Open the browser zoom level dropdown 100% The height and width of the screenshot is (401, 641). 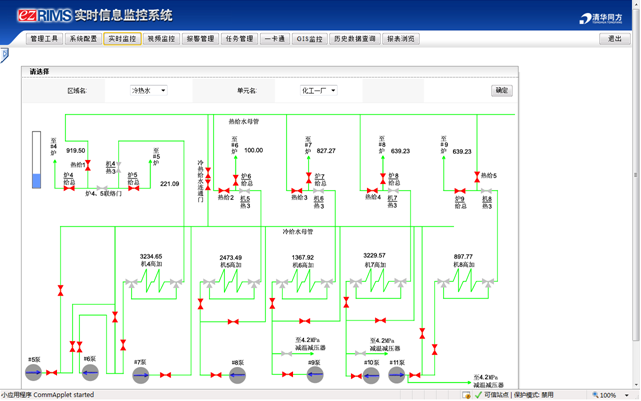609,395
